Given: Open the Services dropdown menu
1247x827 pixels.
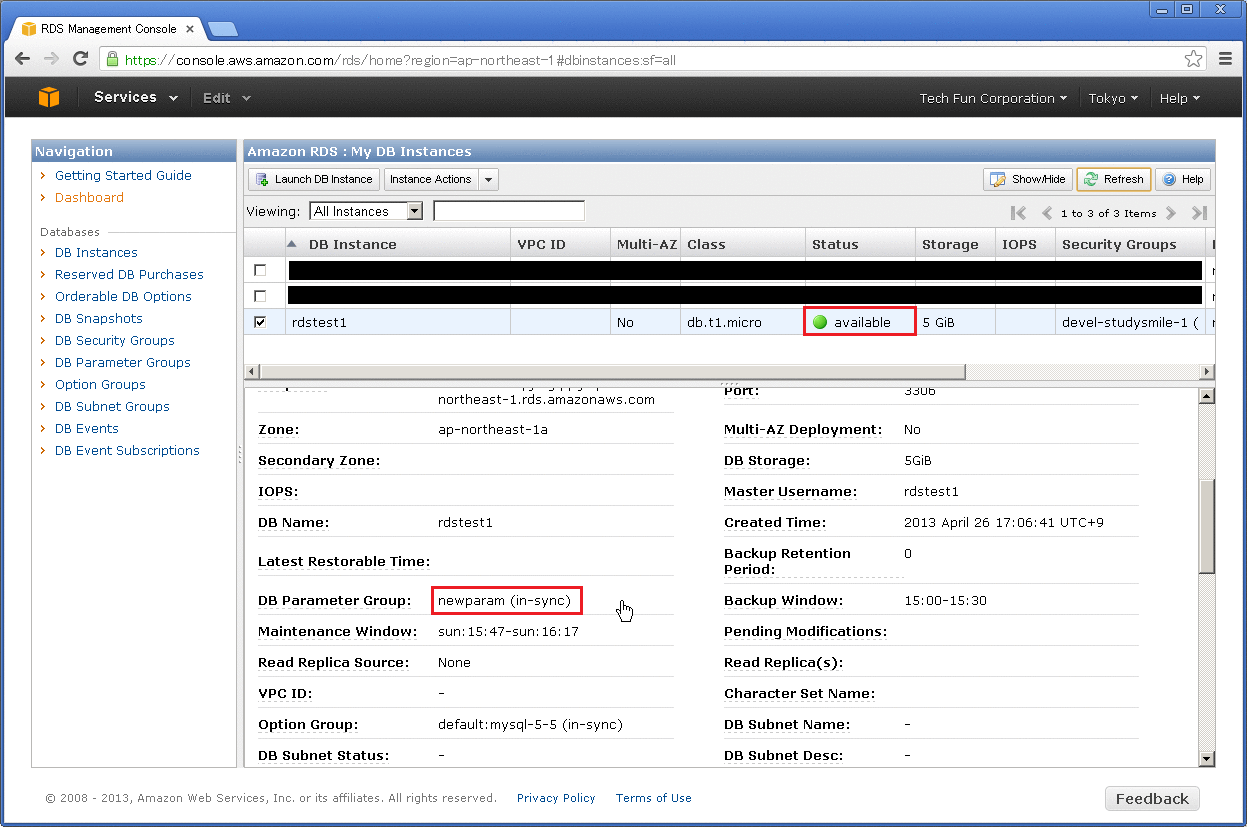Looking at the screenshot, I should tap(136, 97).
